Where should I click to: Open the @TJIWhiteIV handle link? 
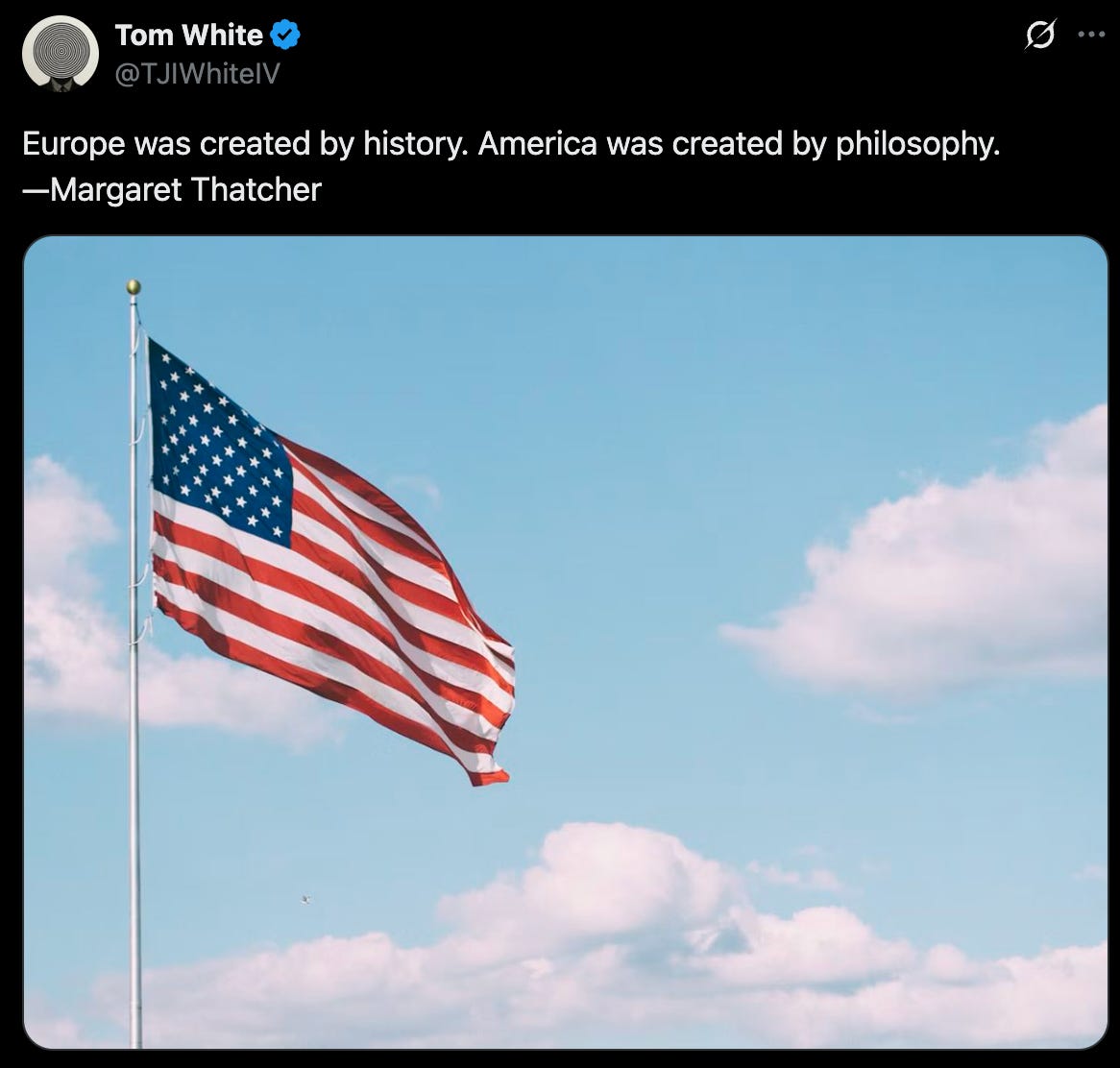click(197, 73)
